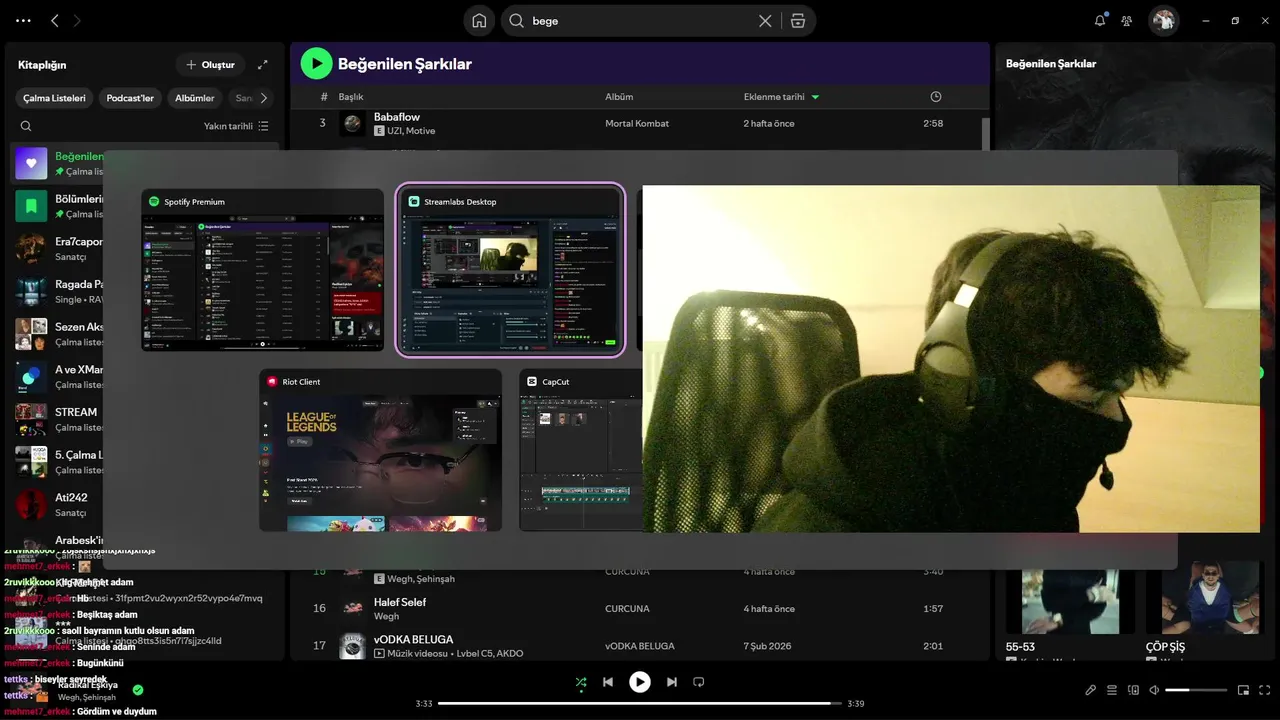This screenshot has height=720, width=1280.
Task: Filter library by Podcast'ler
Action: coord(131,98)
